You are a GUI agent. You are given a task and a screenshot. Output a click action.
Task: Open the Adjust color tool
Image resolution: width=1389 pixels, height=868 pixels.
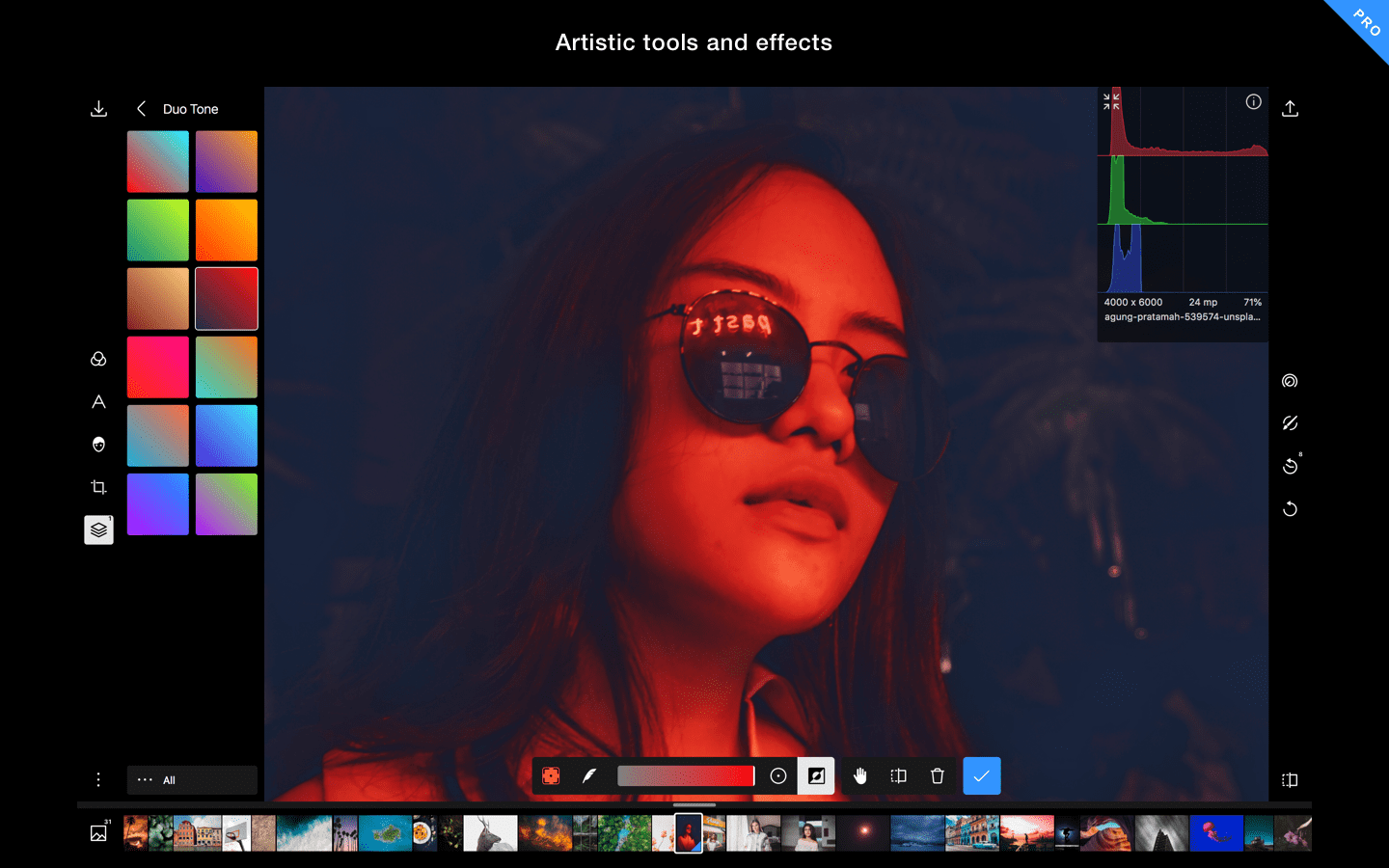pyautogui.click(x=98, y=359)
